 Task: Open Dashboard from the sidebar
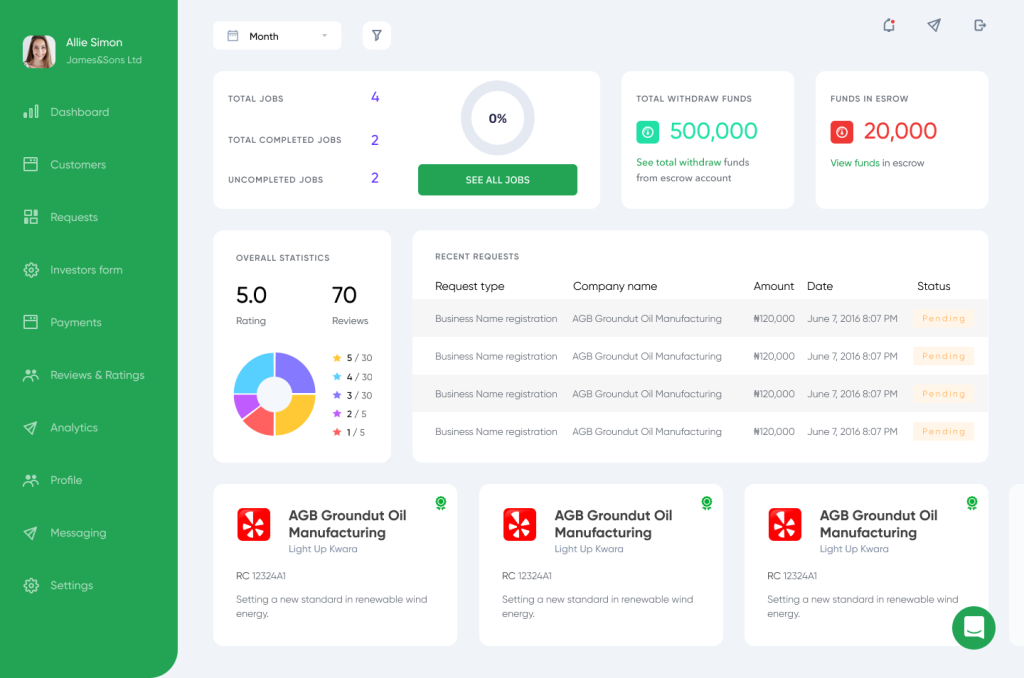pos(79,112)
